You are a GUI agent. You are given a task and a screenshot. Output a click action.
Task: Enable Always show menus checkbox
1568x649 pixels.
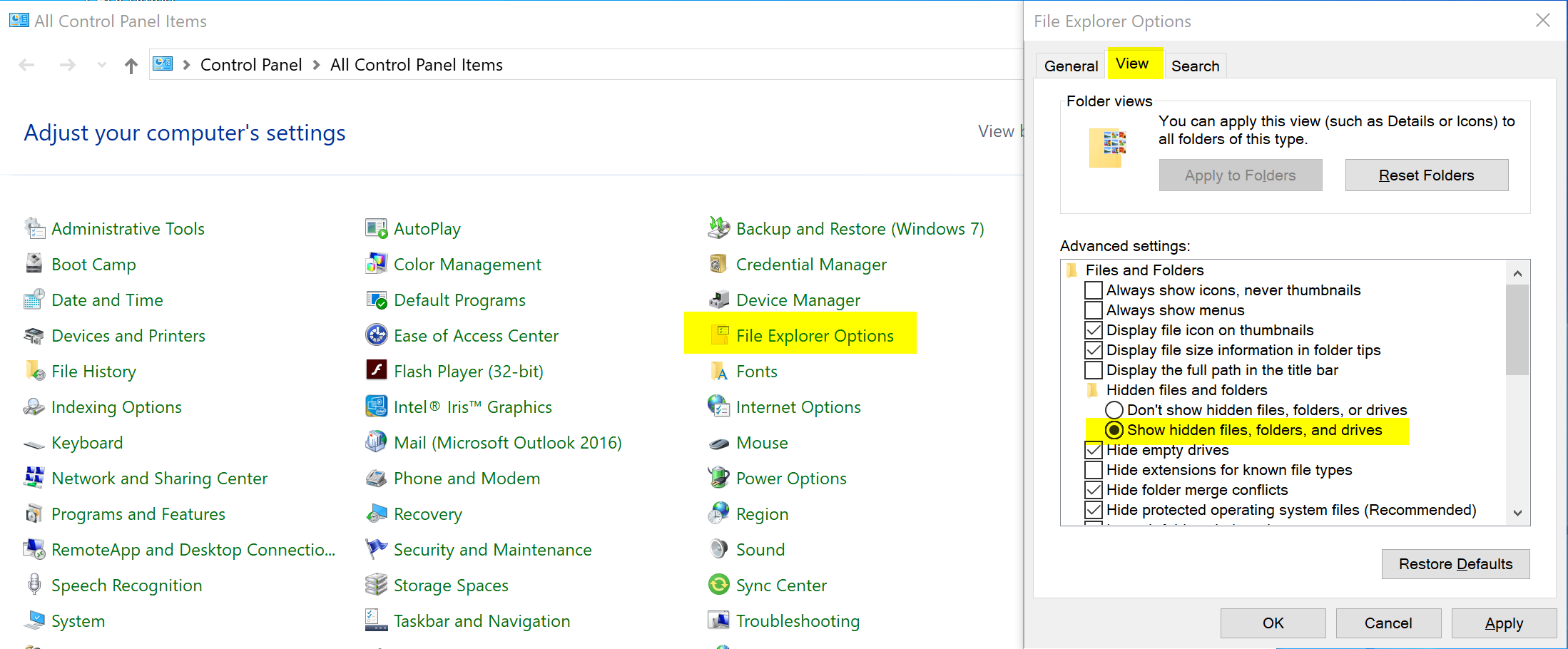pos(1093,310)
